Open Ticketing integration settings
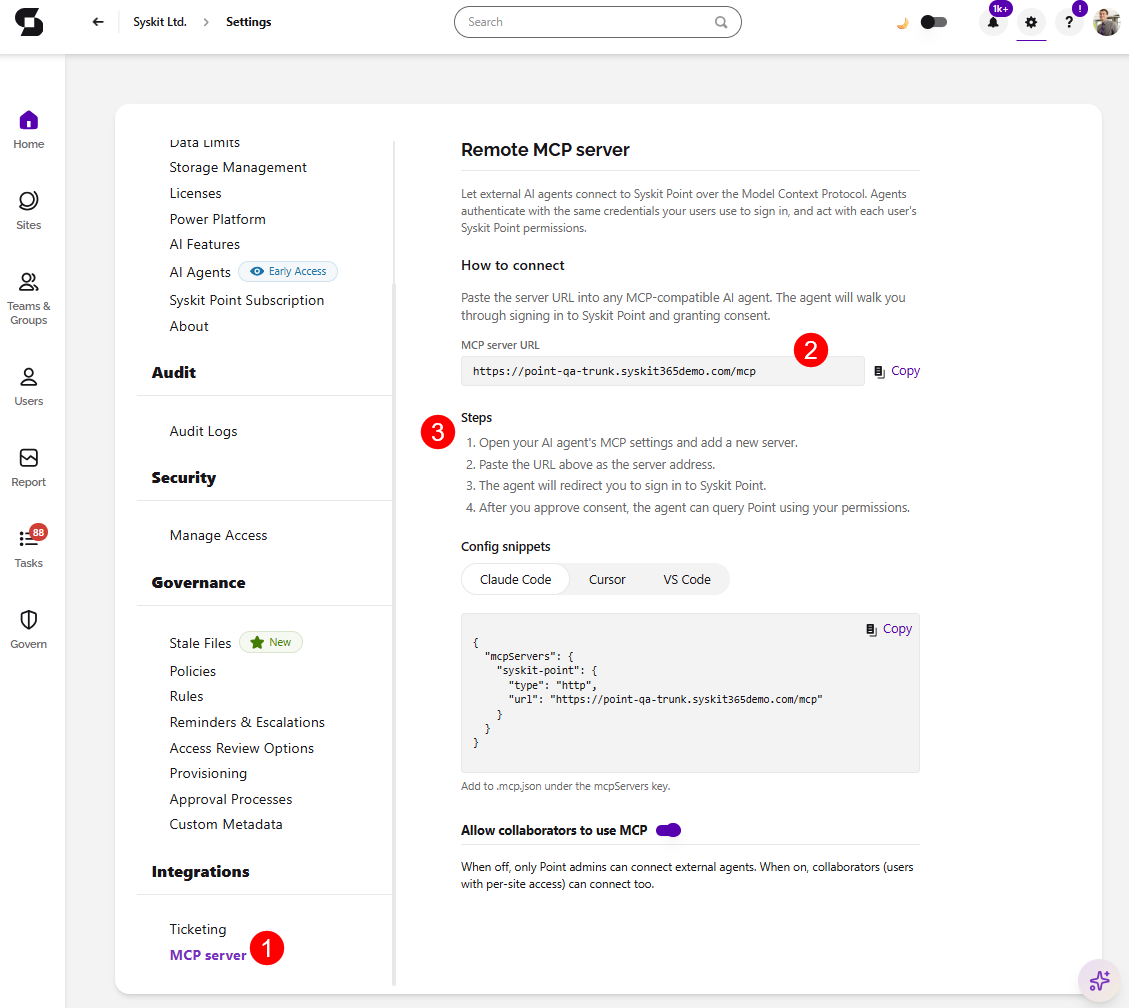Image resolution: width=1129 pixels, height=1008 pixels. (x=197, y=929)
